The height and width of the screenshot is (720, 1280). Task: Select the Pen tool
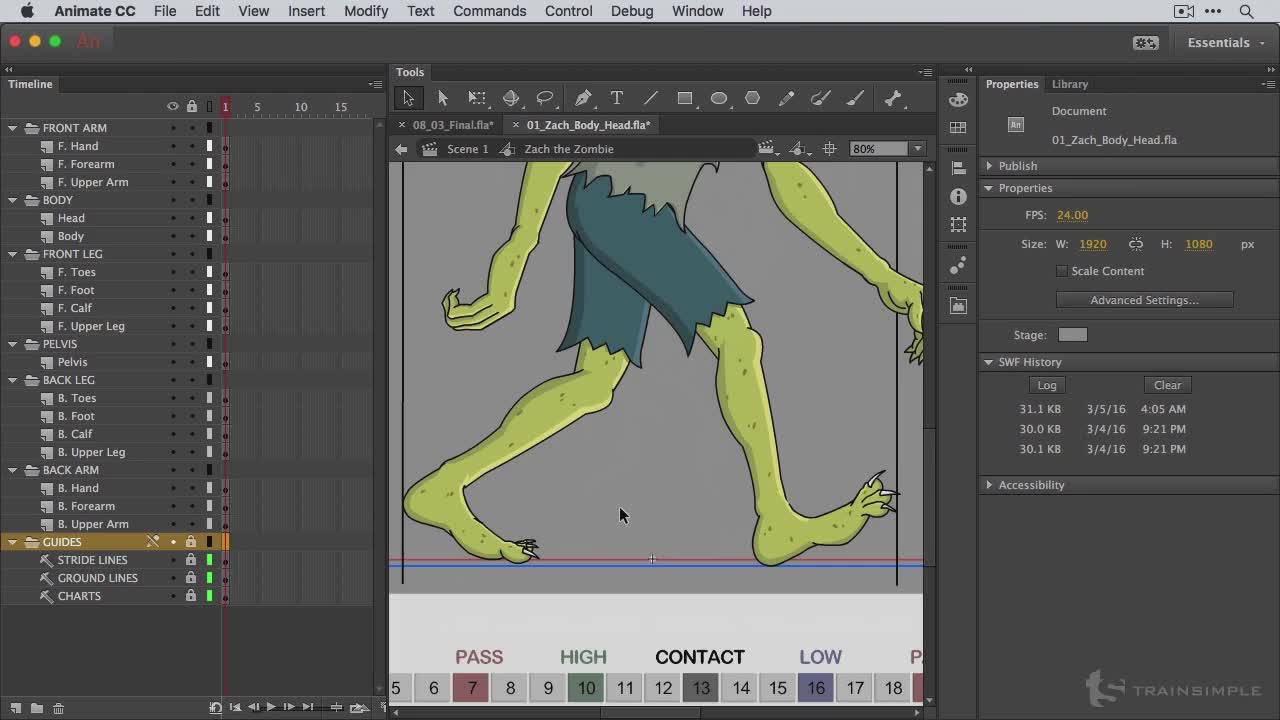point(583,98)
